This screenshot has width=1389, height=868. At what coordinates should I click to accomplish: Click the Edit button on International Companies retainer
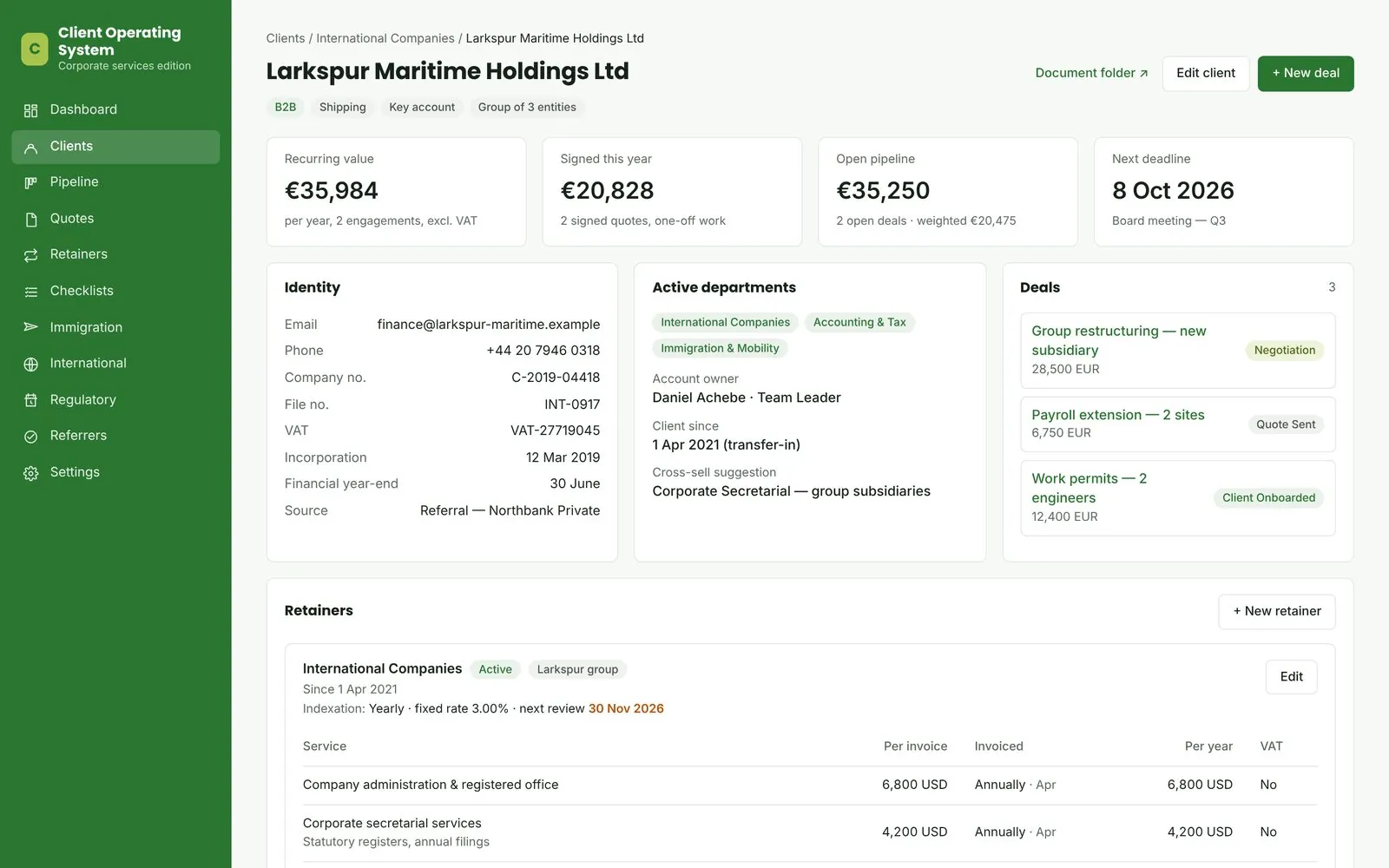click(x=1291, y=677)
